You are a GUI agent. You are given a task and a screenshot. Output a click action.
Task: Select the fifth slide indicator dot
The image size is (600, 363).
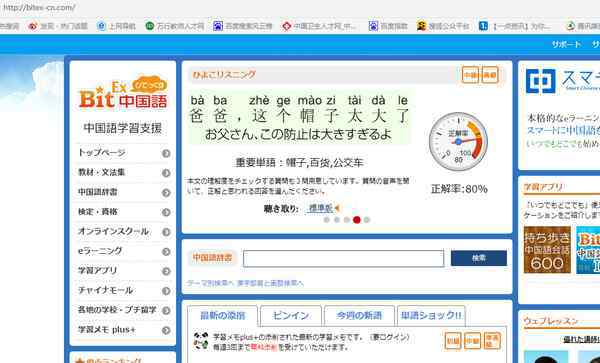point(367,220)
